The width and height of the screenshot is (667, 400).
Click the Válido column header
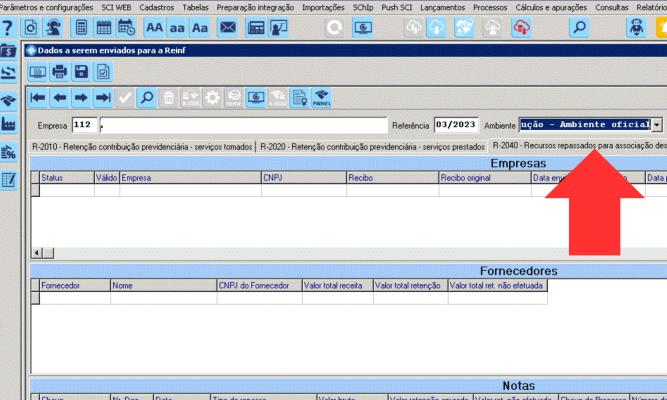[107, 178]
